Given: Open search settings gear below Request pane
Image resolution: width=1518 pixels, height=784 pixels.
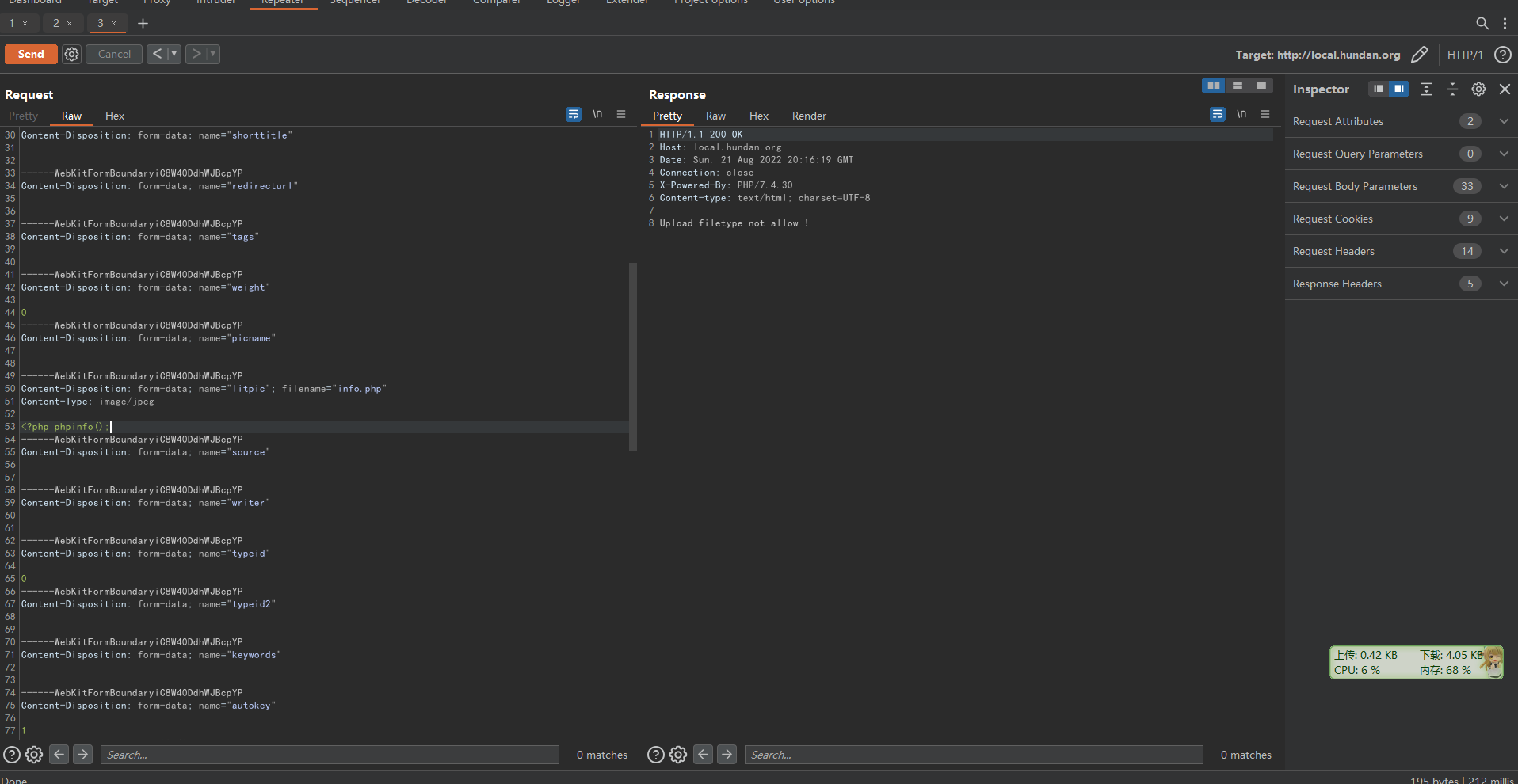Looking at the screenshot, I should tap(34, 755).
